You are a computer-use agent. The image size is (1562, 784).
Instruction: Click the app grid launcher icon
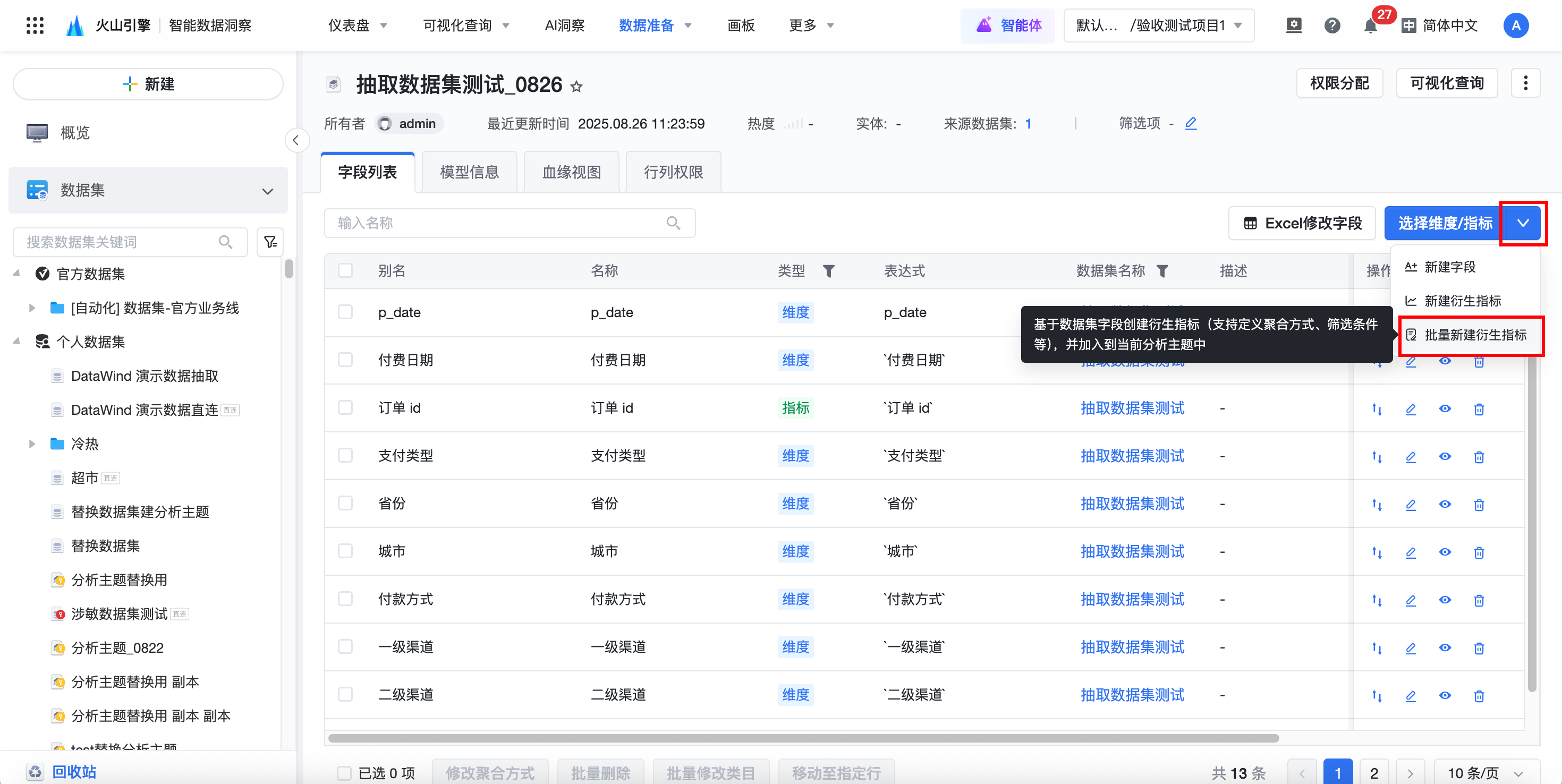tap(35, 25)
